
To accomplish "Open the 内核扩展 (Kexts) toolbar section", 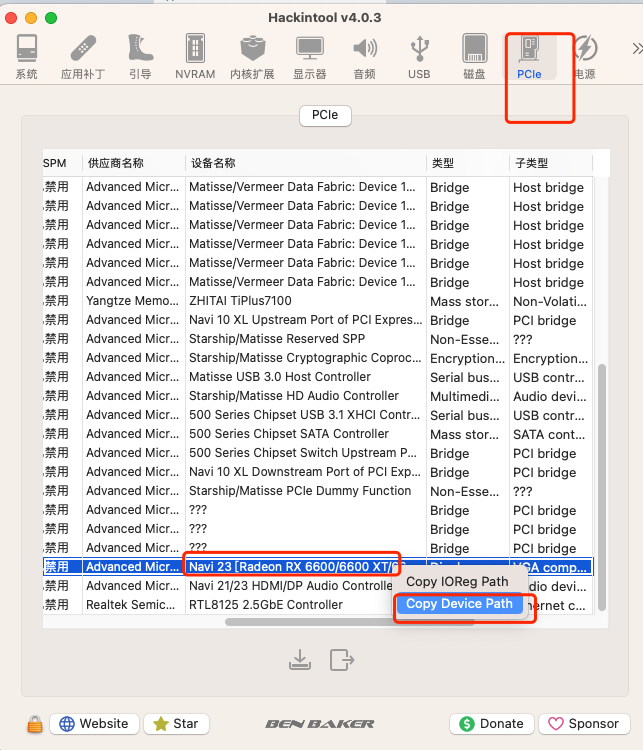I will click(x=252, y=56).
